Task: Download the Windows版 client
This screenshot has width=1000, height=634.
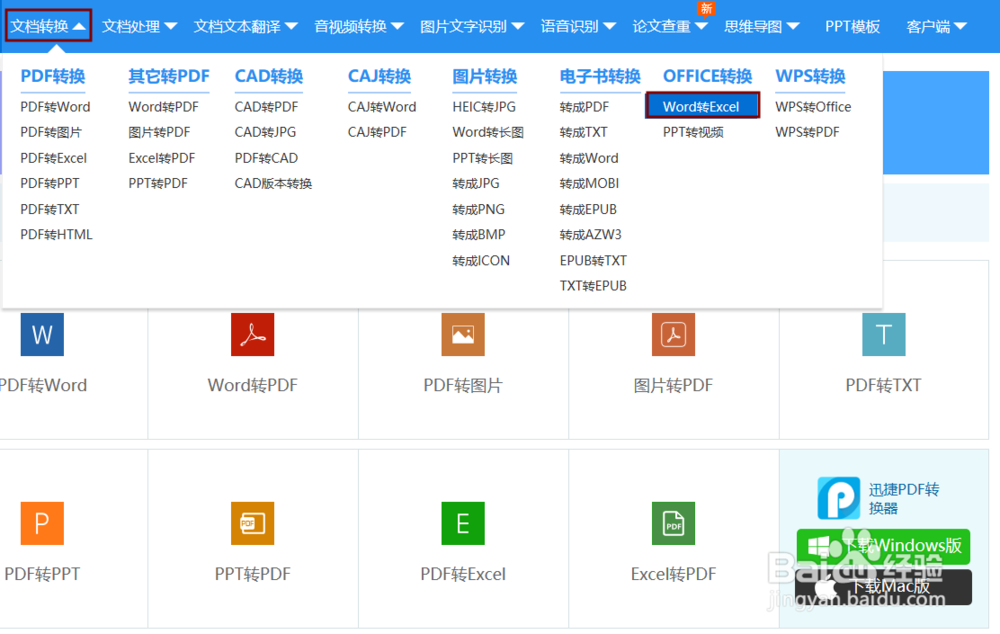Action: [x=883, y=546]
